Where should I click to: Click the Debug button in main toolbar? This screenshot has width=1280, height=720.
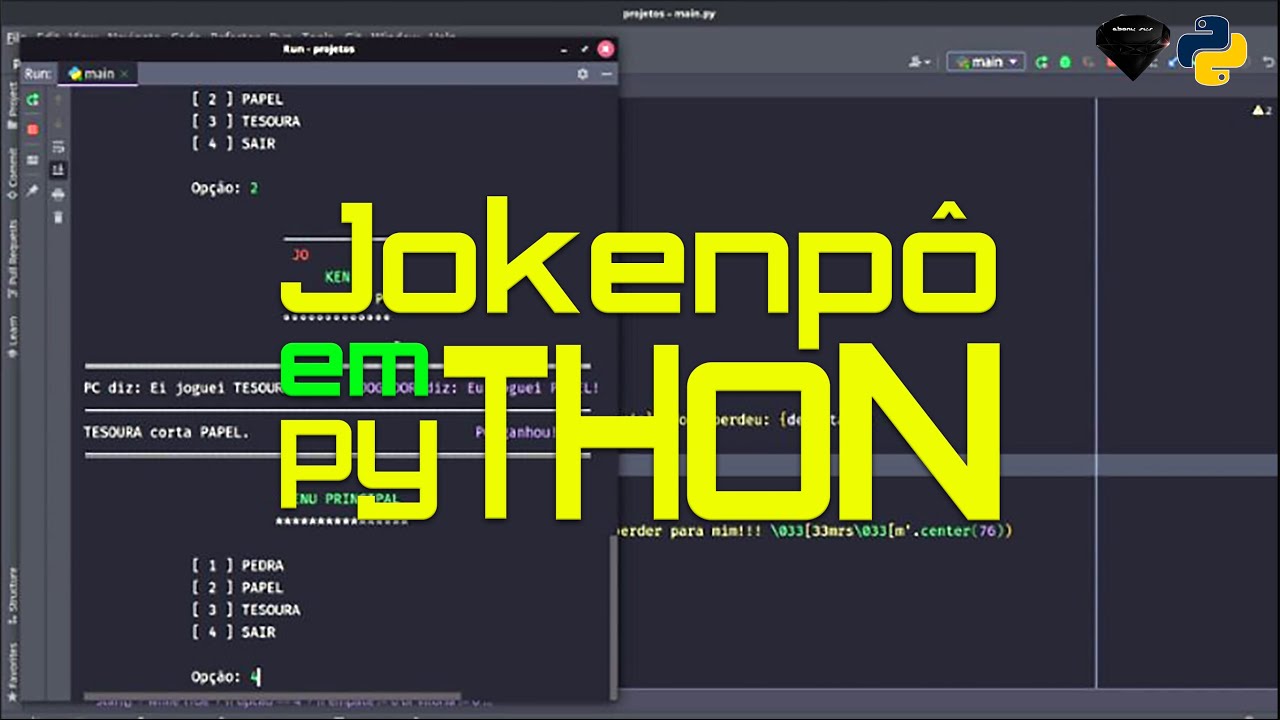click(1065, 62)
